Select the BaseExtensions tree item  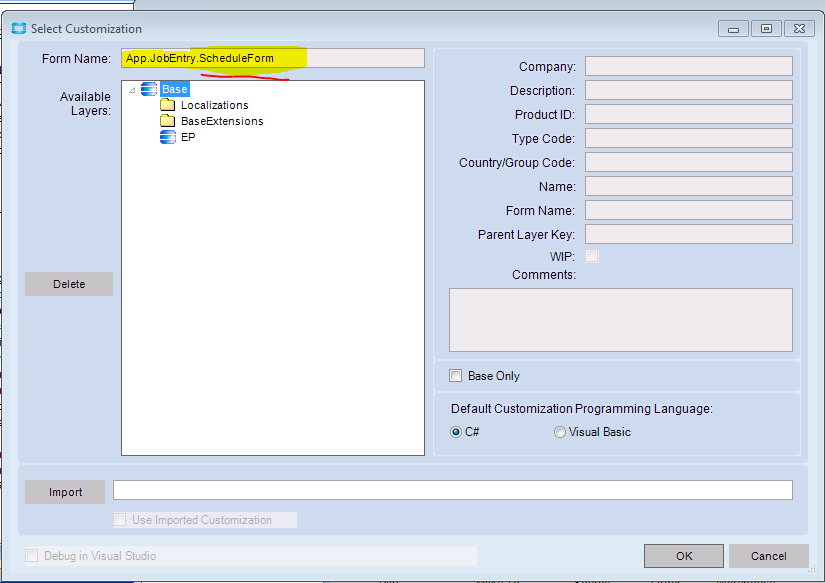222,121
